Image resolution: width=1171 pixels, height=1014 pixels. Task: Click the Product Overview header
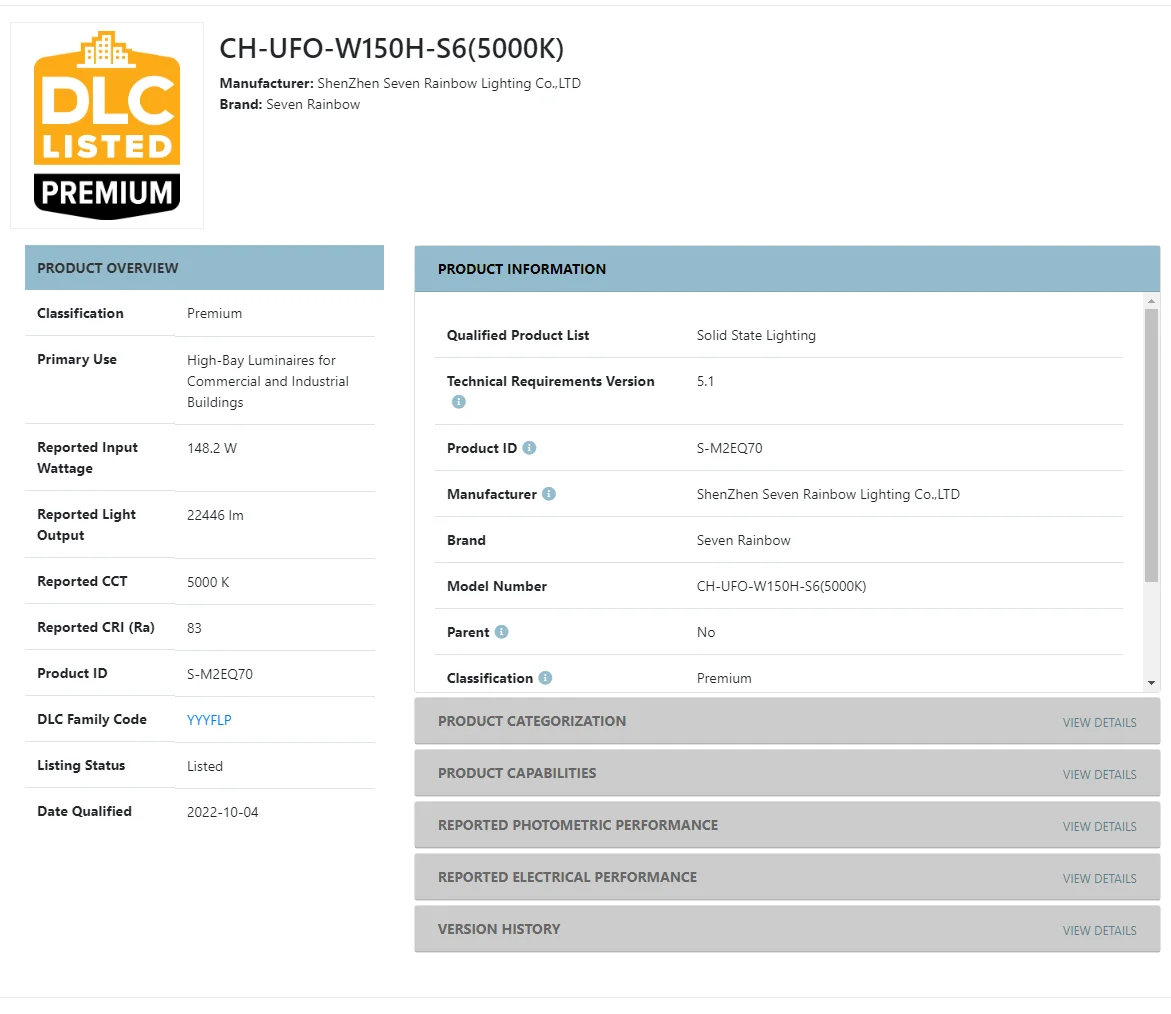pyautogui.click(x=204, y=267)
